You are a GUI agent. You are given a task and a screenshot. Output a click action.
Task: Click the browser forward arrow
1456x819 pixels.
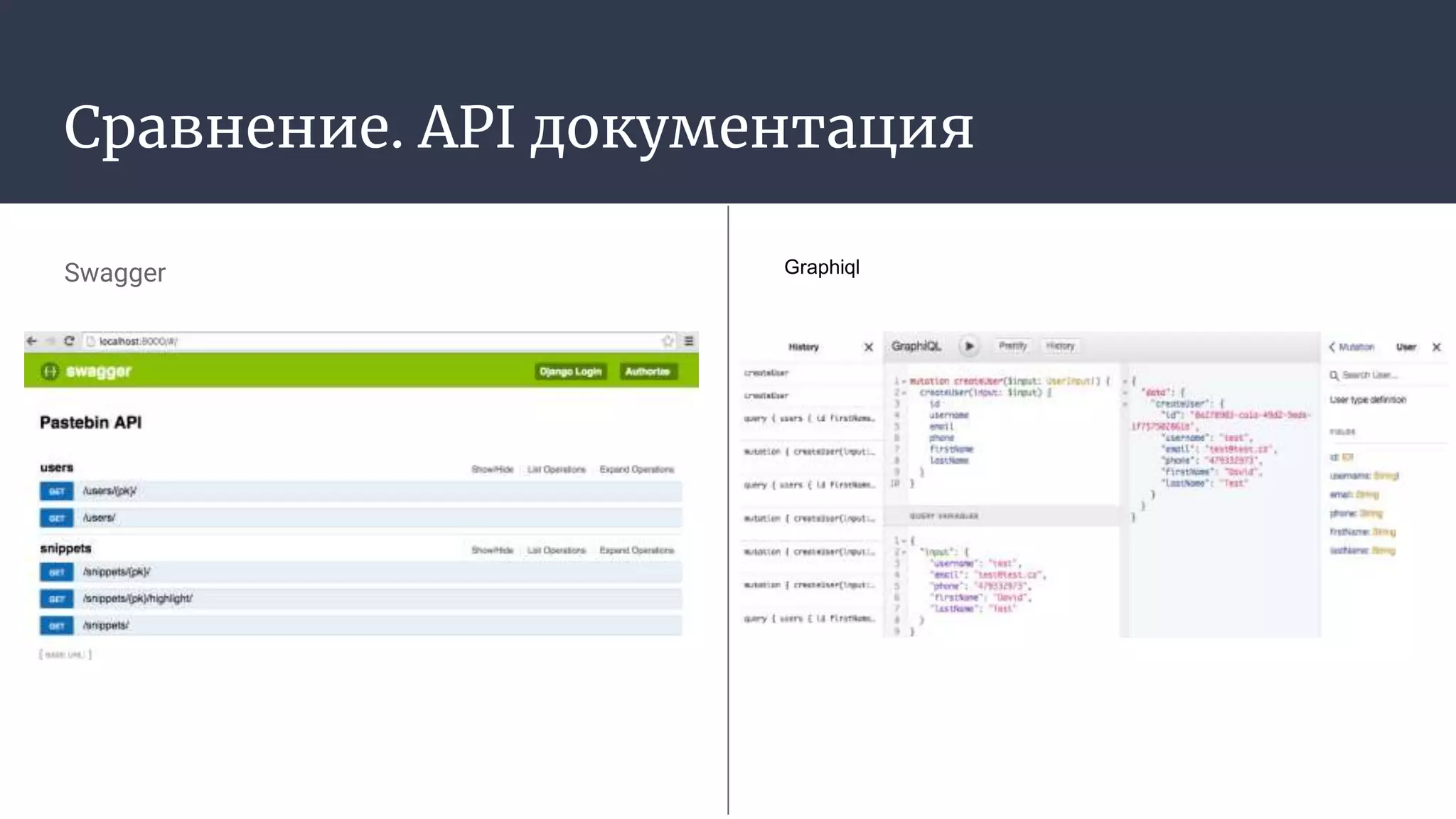(x=50, y=341)
